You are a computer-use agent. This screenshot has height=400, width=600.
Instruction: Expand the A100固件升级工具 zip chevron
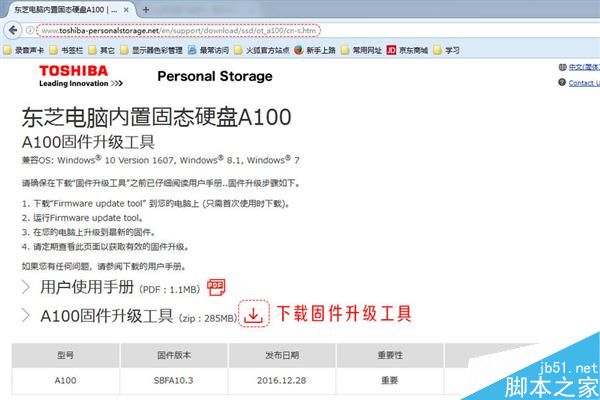(x=26, y=315)
